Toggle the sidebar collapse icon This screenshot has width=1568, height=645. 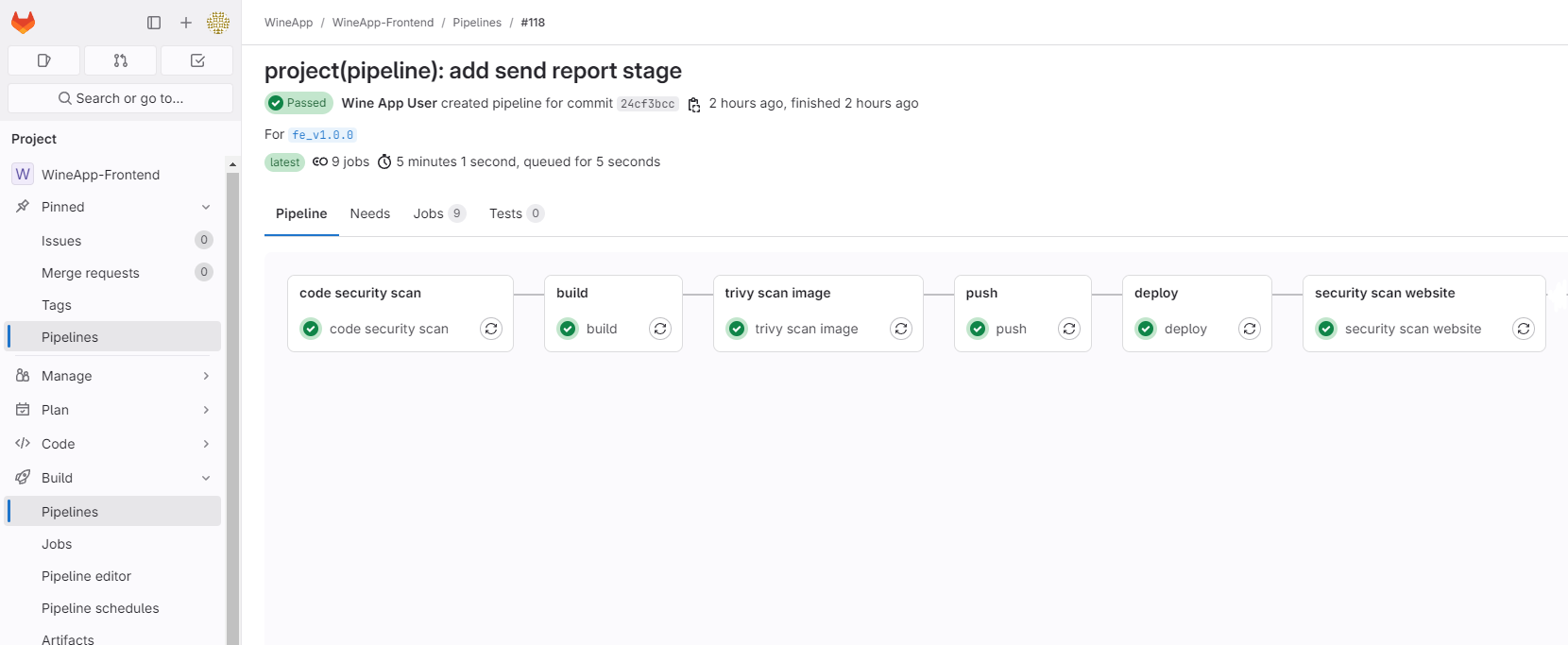[154, 23]
